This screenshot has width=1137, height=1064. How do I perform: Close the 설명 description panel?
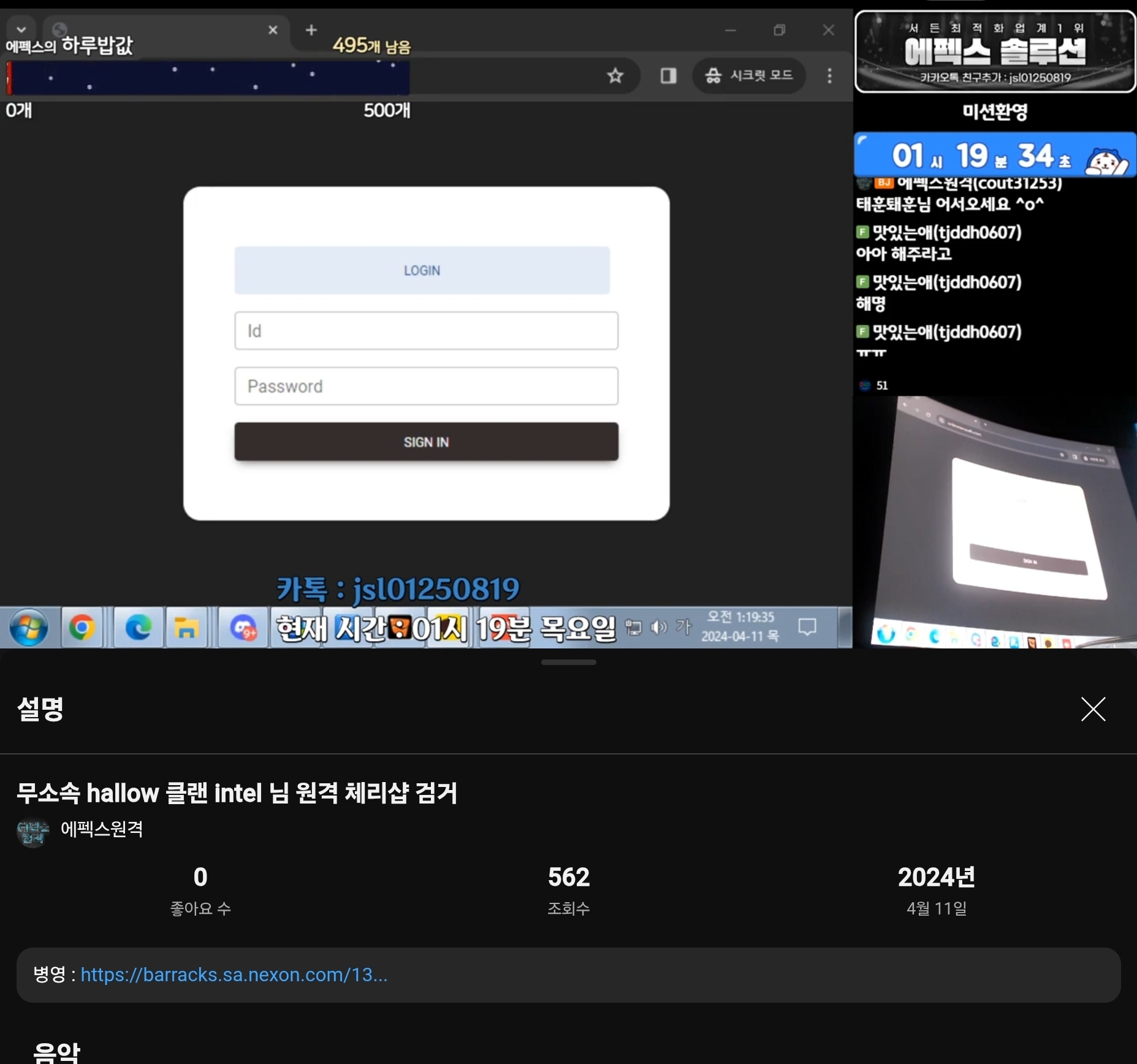[x=1093, y=709]
